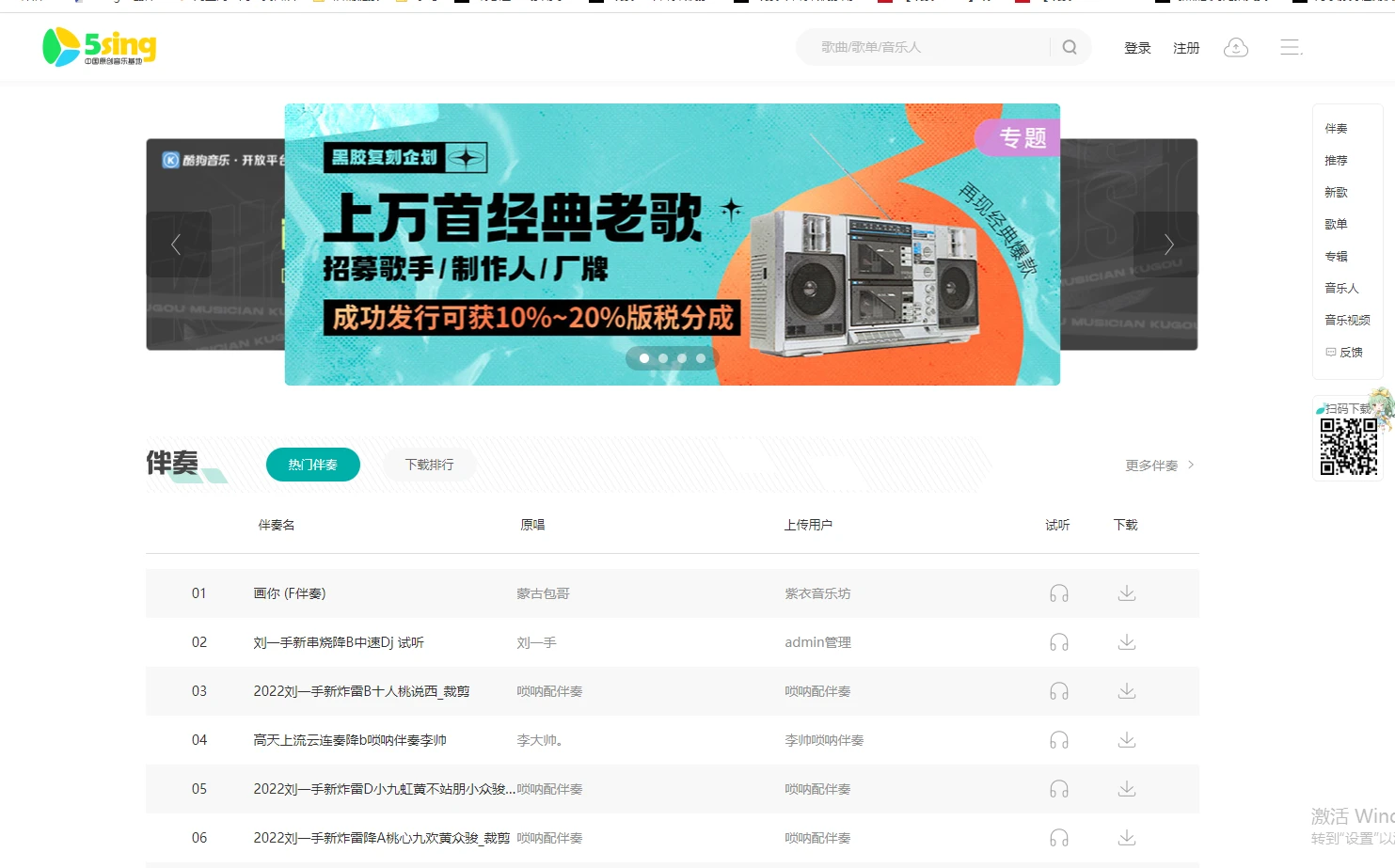Screen dimensions: 1395x868
Task: Click the 登录 login link
Action: [x=1137, y=48]
